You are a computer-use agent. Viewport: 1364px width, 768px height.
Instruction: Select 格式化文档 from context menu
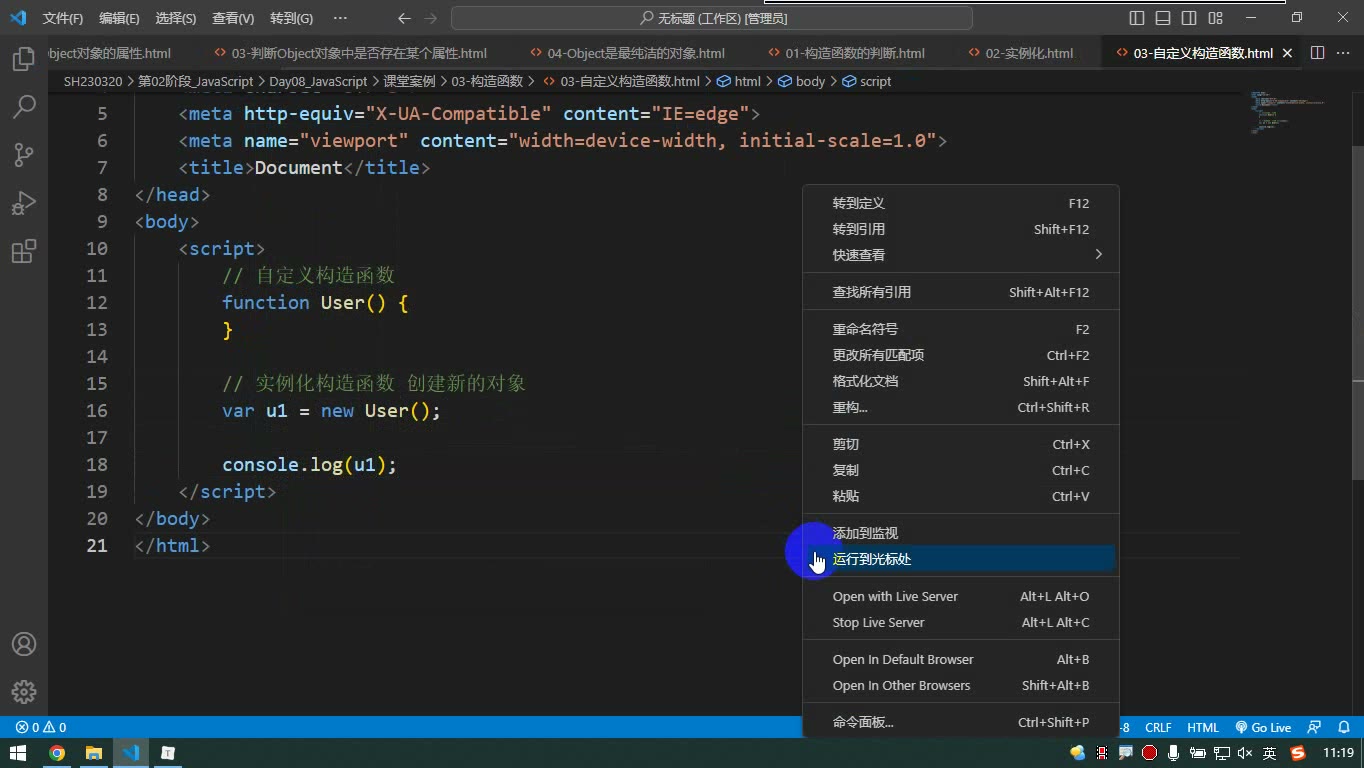960,381
